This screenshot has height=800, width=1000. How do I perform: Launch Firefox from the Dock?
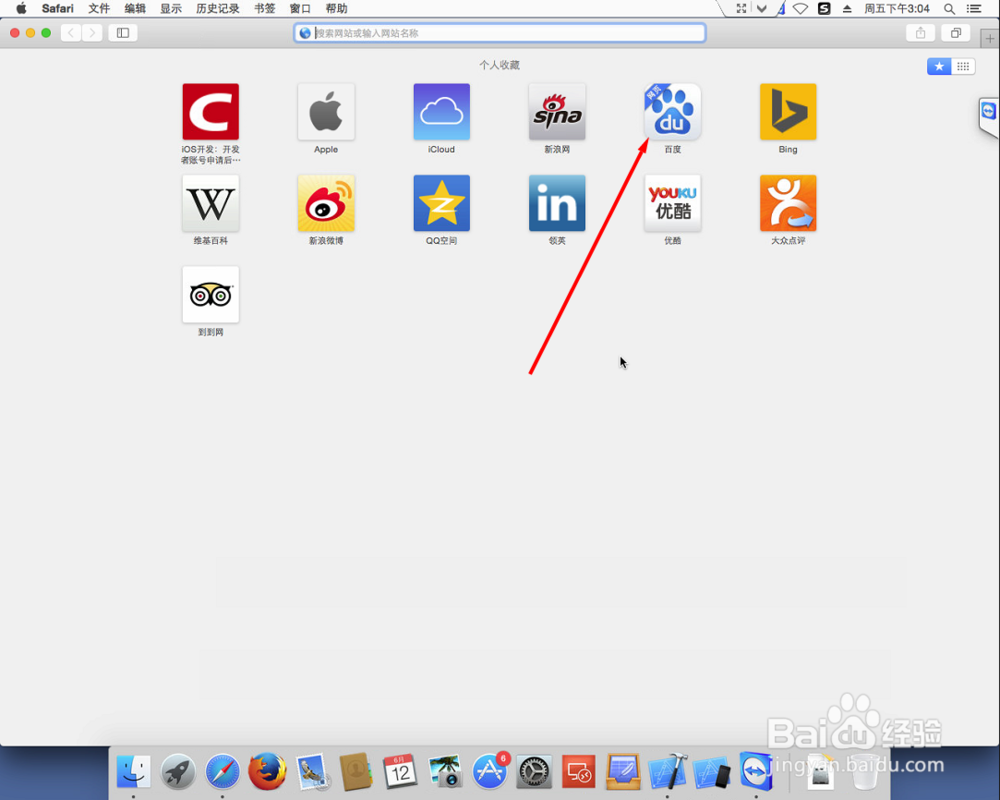click(x=267, y=771)
